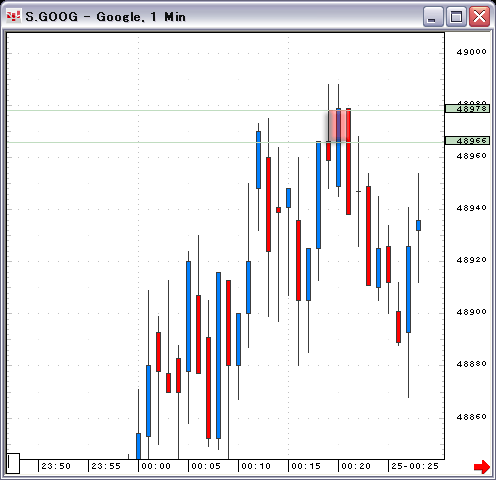496x480 pixels.
Task: Click the 48966 price line marker
Action: click(x=468, y=141)
